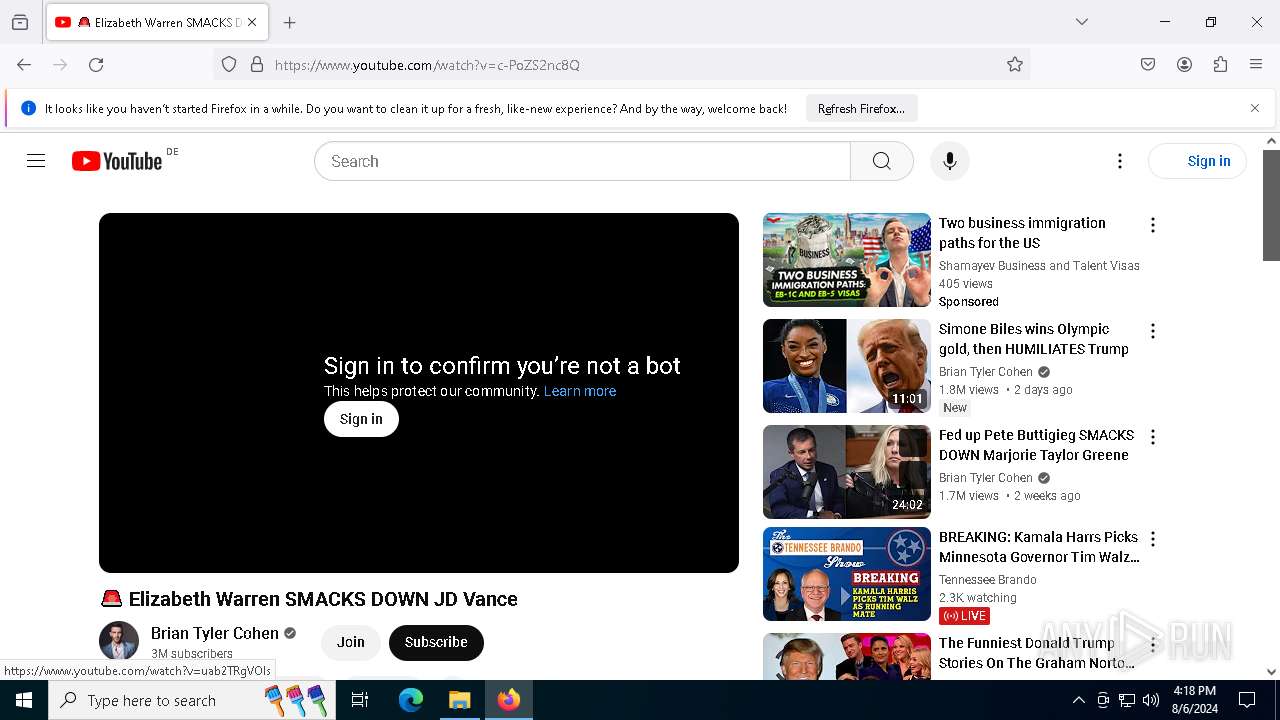Open File Explorer from the taskbar
The image size is (1280, 720).
coord(460,700)
